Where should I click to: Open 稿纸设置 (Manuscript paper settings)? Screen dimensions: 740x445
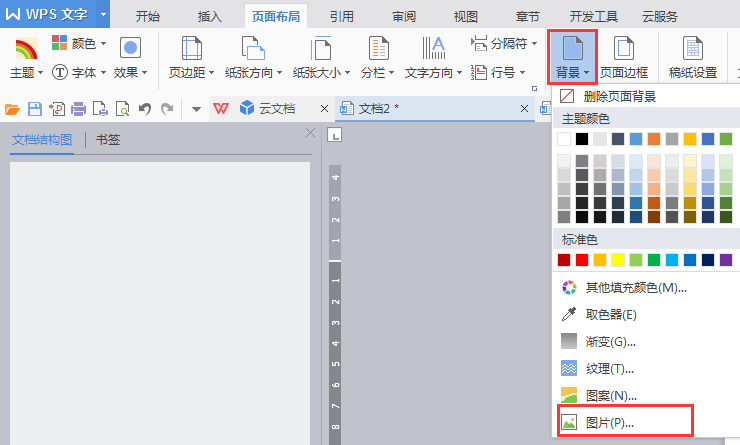[x=692, y=57]
